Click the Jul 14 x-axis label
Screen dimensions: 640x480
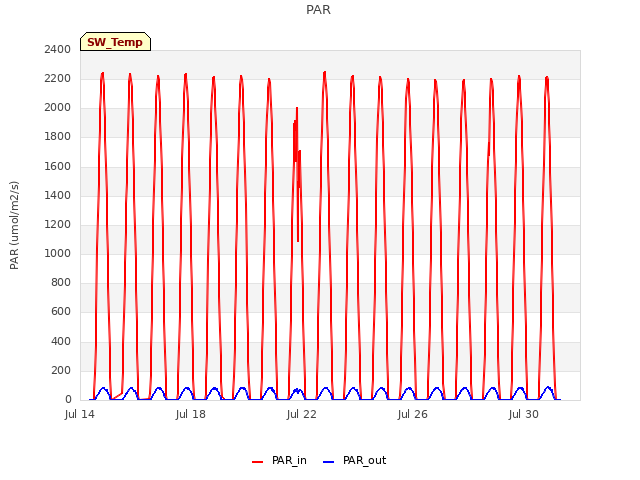[80, 414]
